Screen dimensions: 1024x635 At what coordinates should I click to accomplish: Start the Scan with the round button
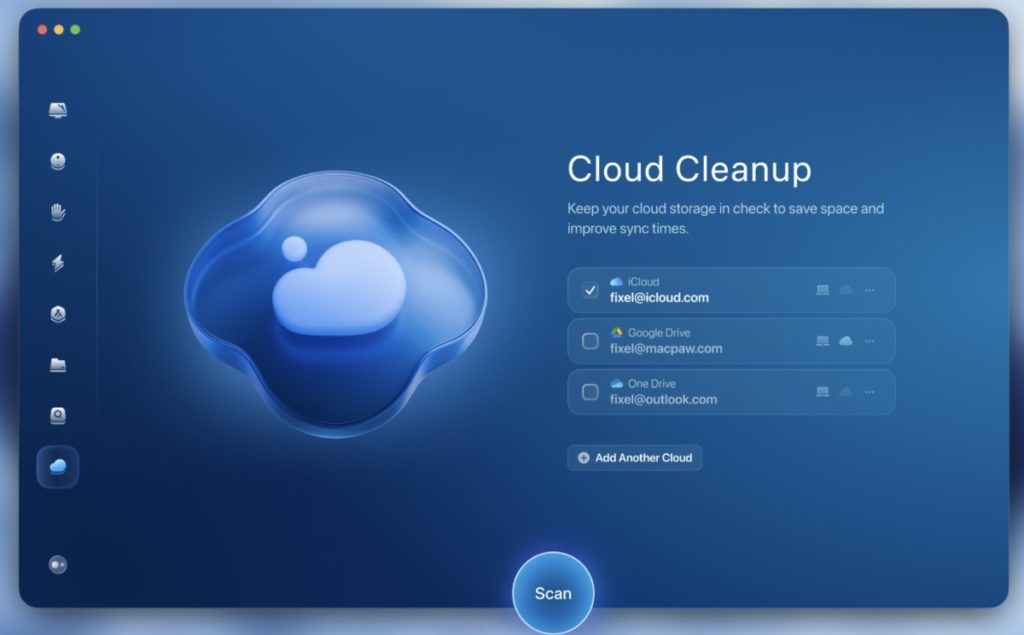pyautogui.click(x=553, y=593)
